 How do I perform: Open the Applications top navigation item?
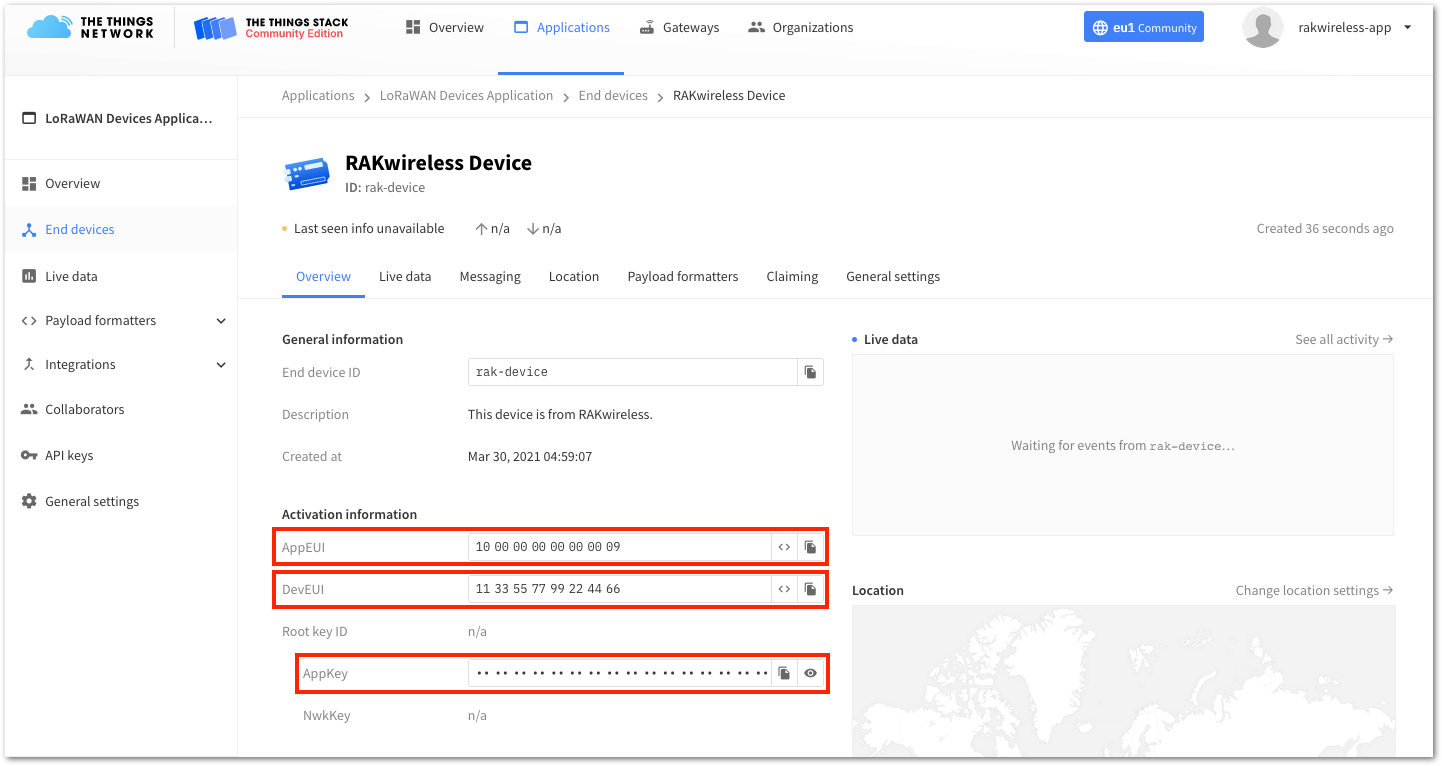click(x=561, y=28)
